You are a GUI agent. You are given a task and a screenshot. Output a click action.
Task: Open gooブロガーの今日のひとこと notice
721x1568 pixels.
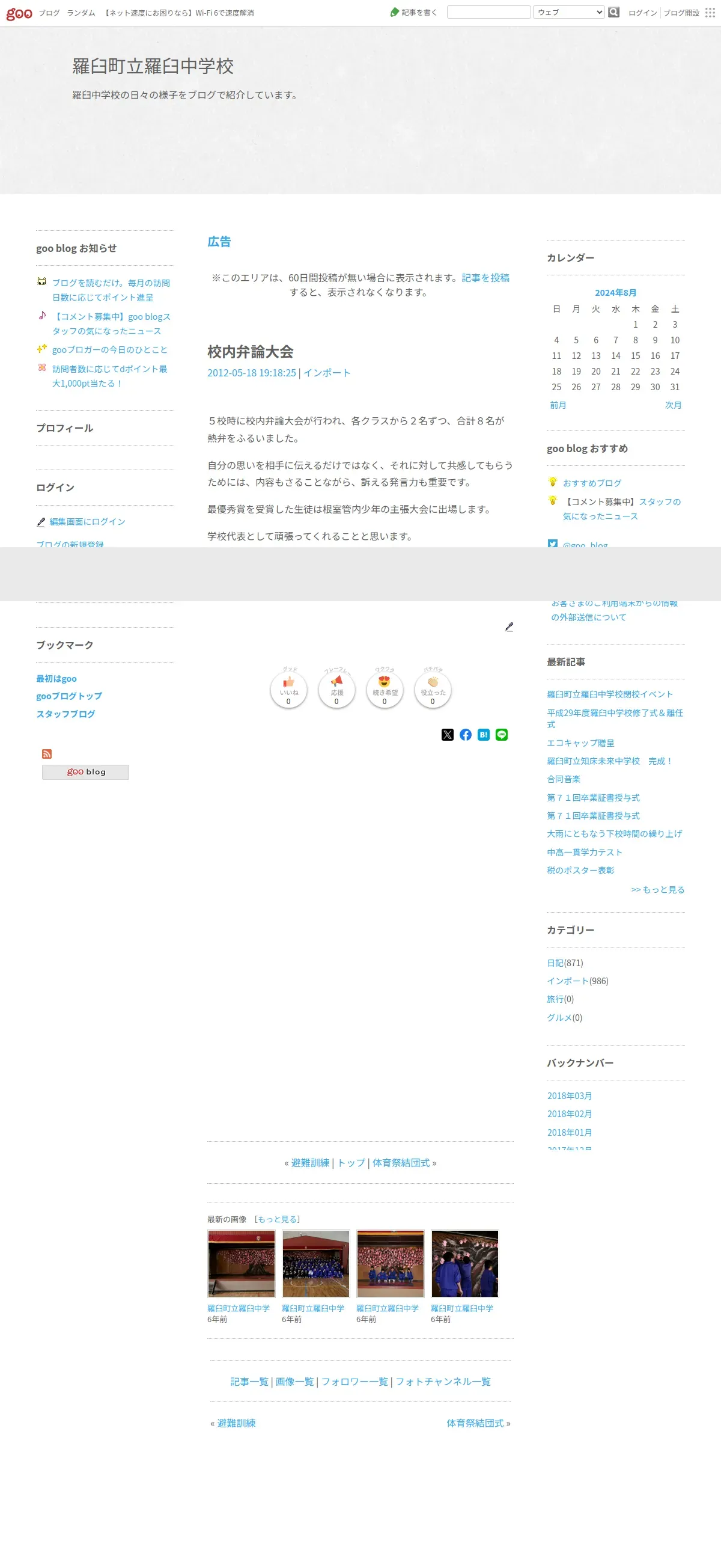point(109,349)
